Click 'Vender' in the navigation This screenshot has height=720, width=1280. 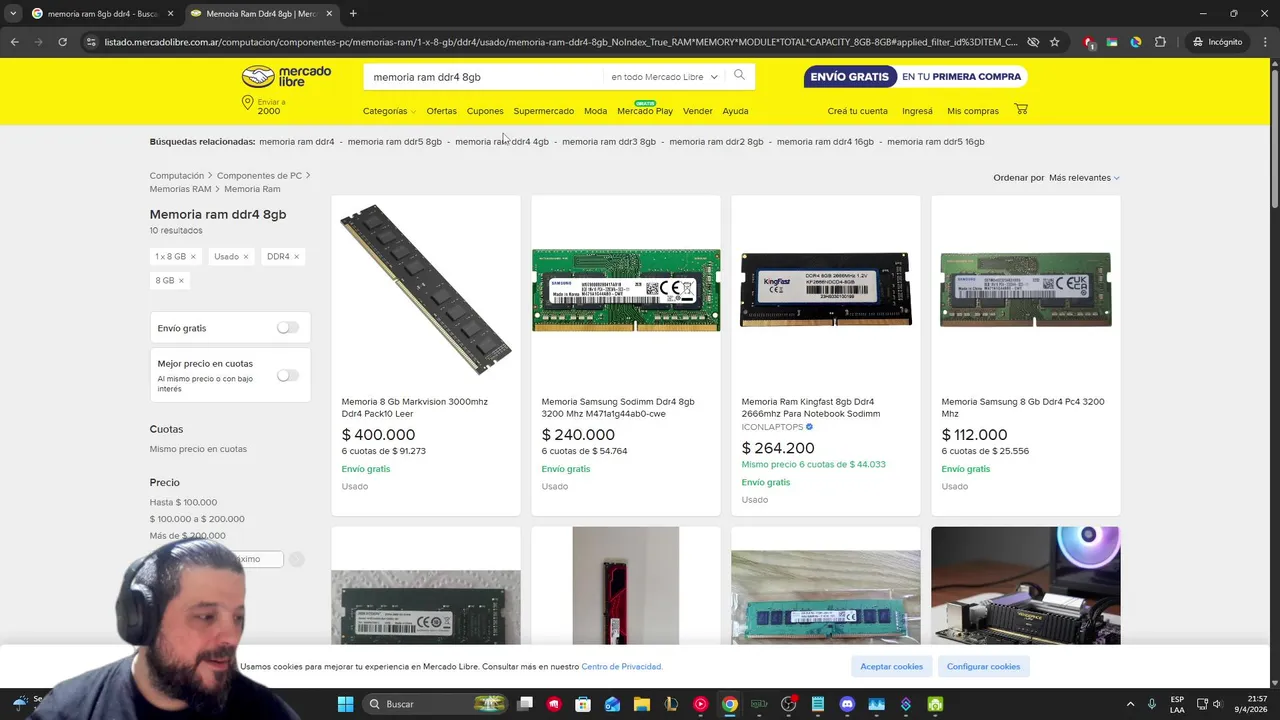698,111
